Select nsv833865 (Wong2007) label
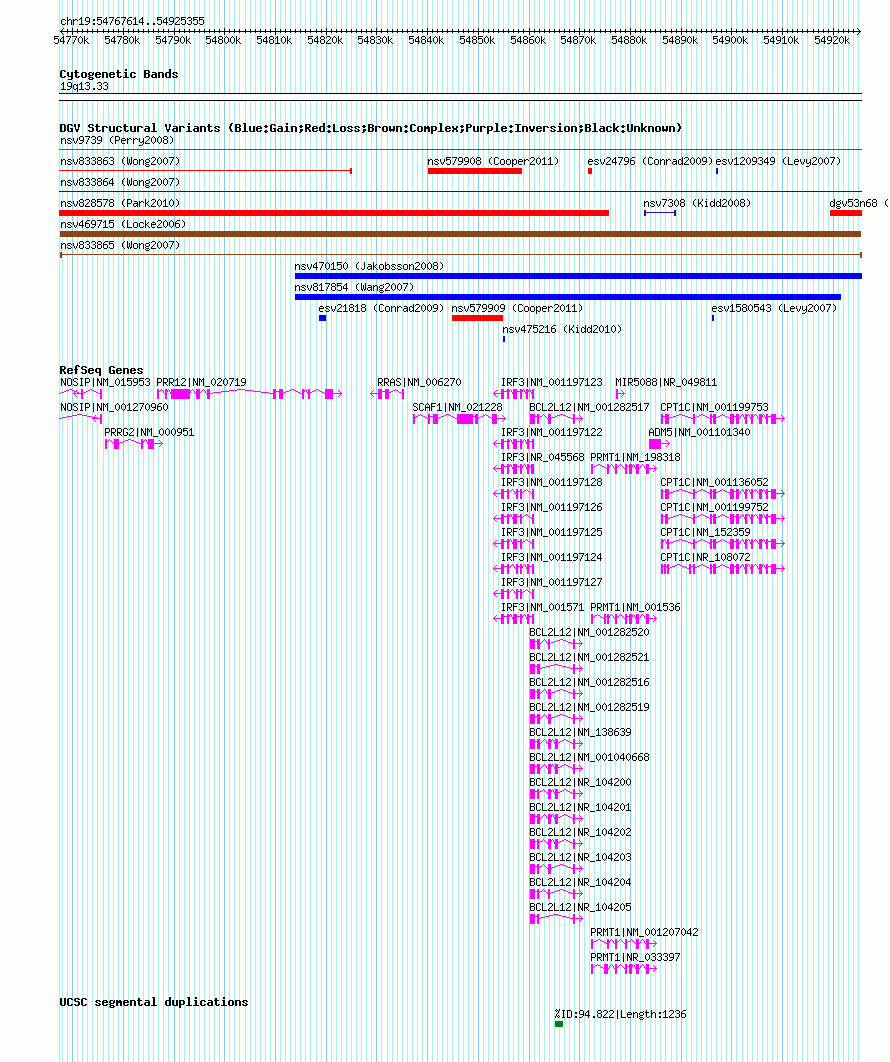This screenshot has height=1062, width=890. [x=121, y=245]
